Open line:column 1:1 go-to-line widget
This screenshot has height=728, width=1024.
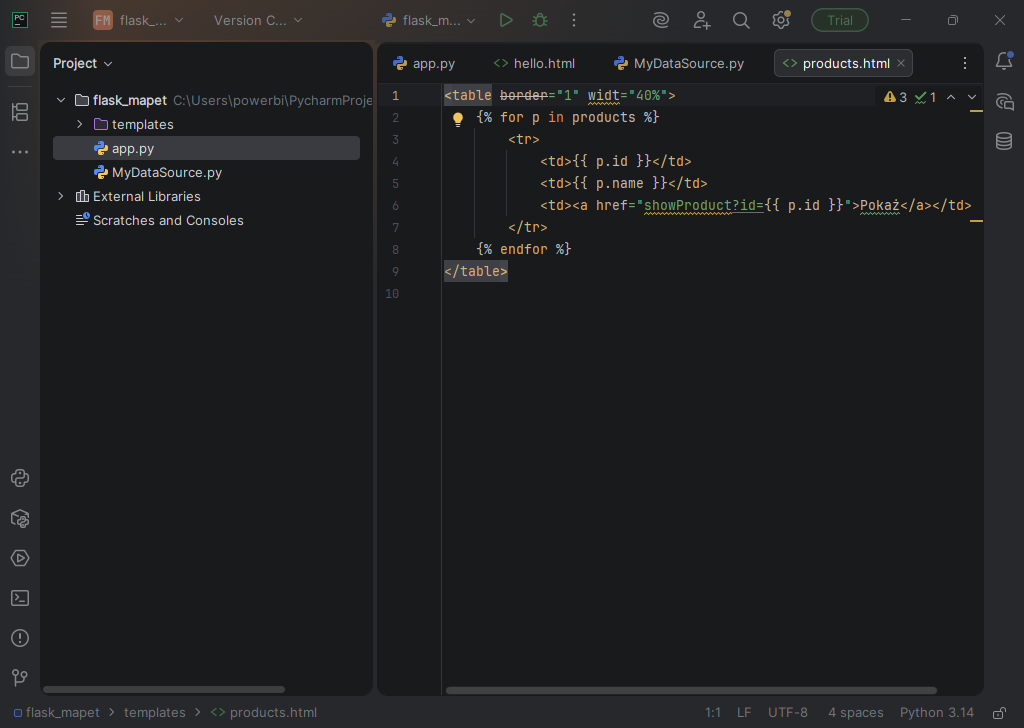pos(712,712)
